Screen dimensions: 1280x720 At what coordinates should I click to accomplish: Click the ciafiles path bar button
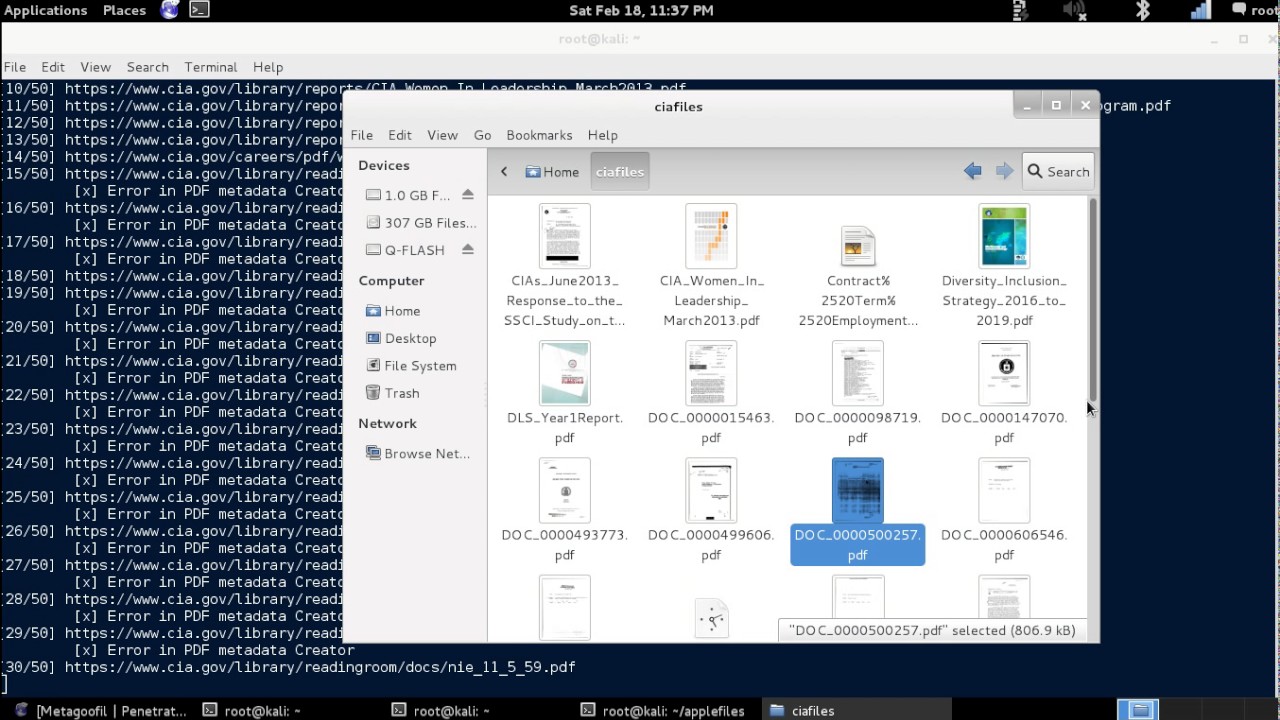click(x=620, y=172)
